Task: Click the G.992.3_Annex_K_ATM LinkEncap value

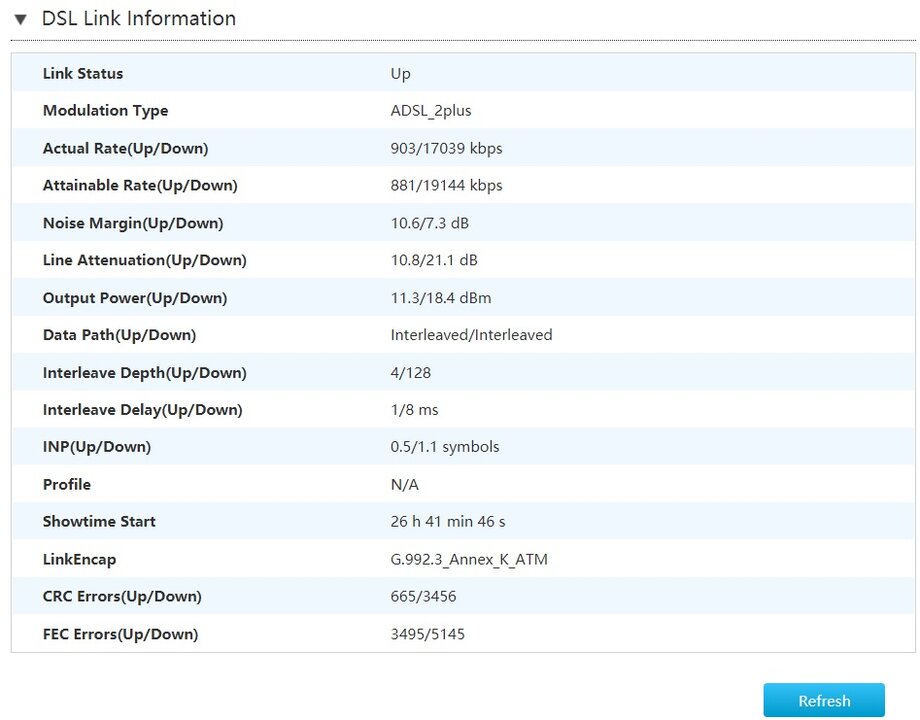Action: (x=469, y=559)
